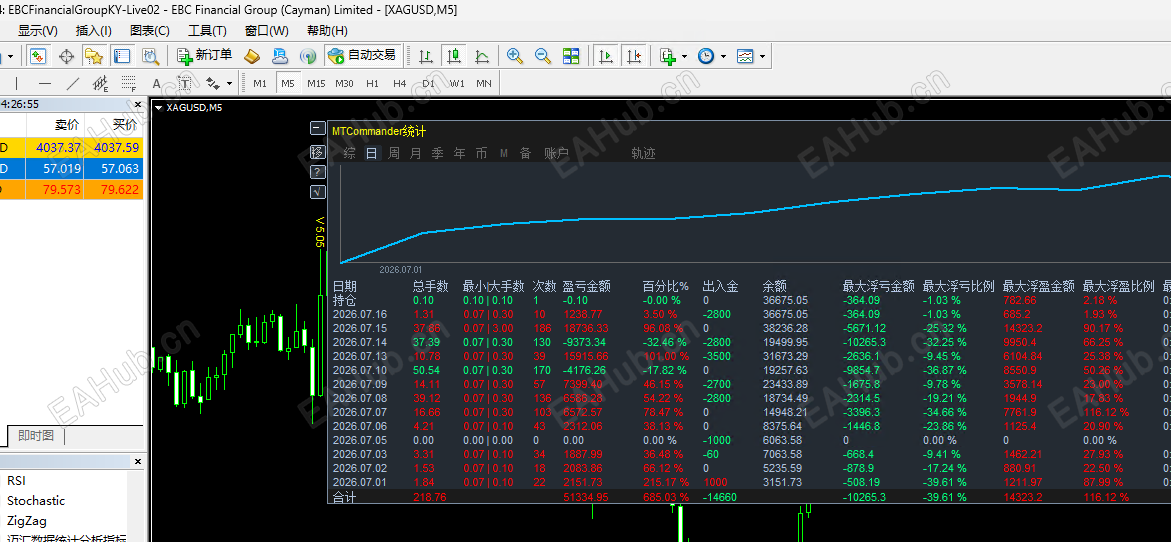Open the Navigator folder-star icon

[93, 56]
